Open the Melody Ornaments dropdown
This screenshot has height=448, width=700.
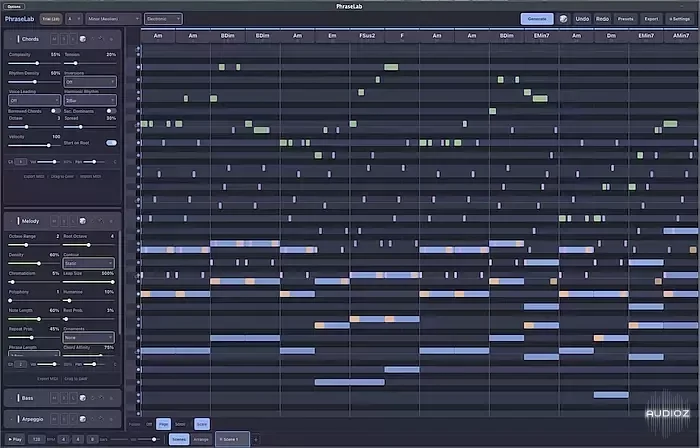point(88,337)
